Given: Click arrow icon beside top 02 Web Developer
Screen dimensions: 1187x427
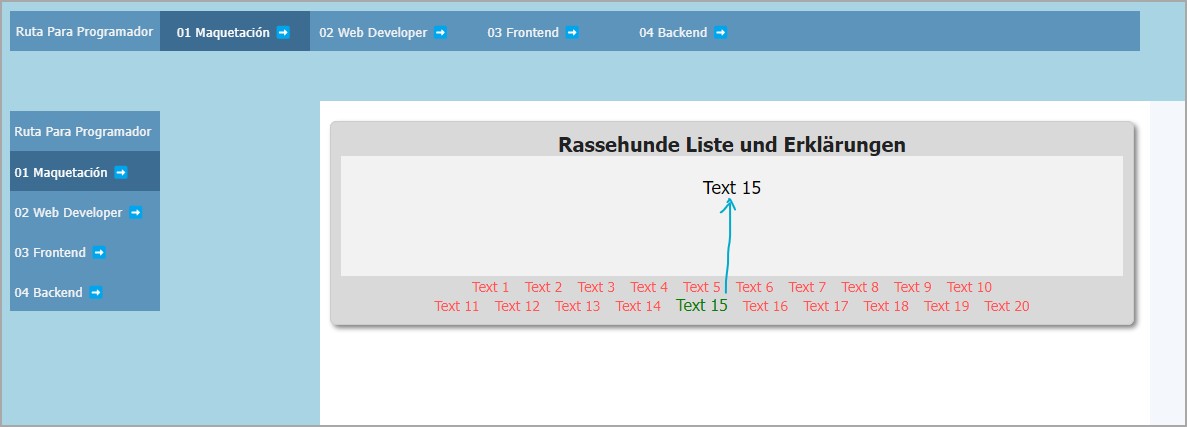Looking at the screenshot, I should click(440, 32).
